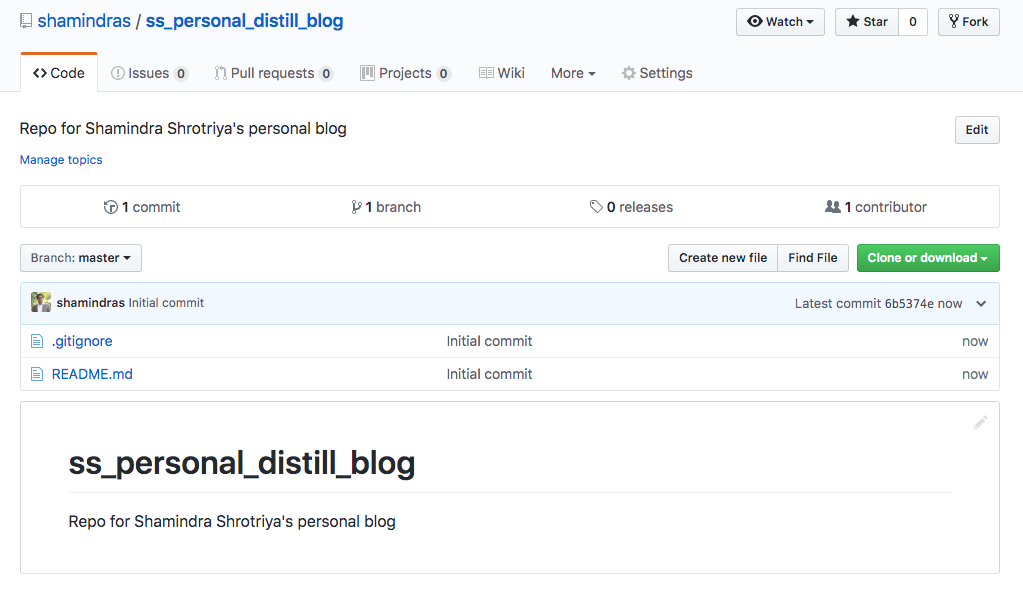Star this repository
This screenshot has height=600, width=1023.
click(867, 22)
